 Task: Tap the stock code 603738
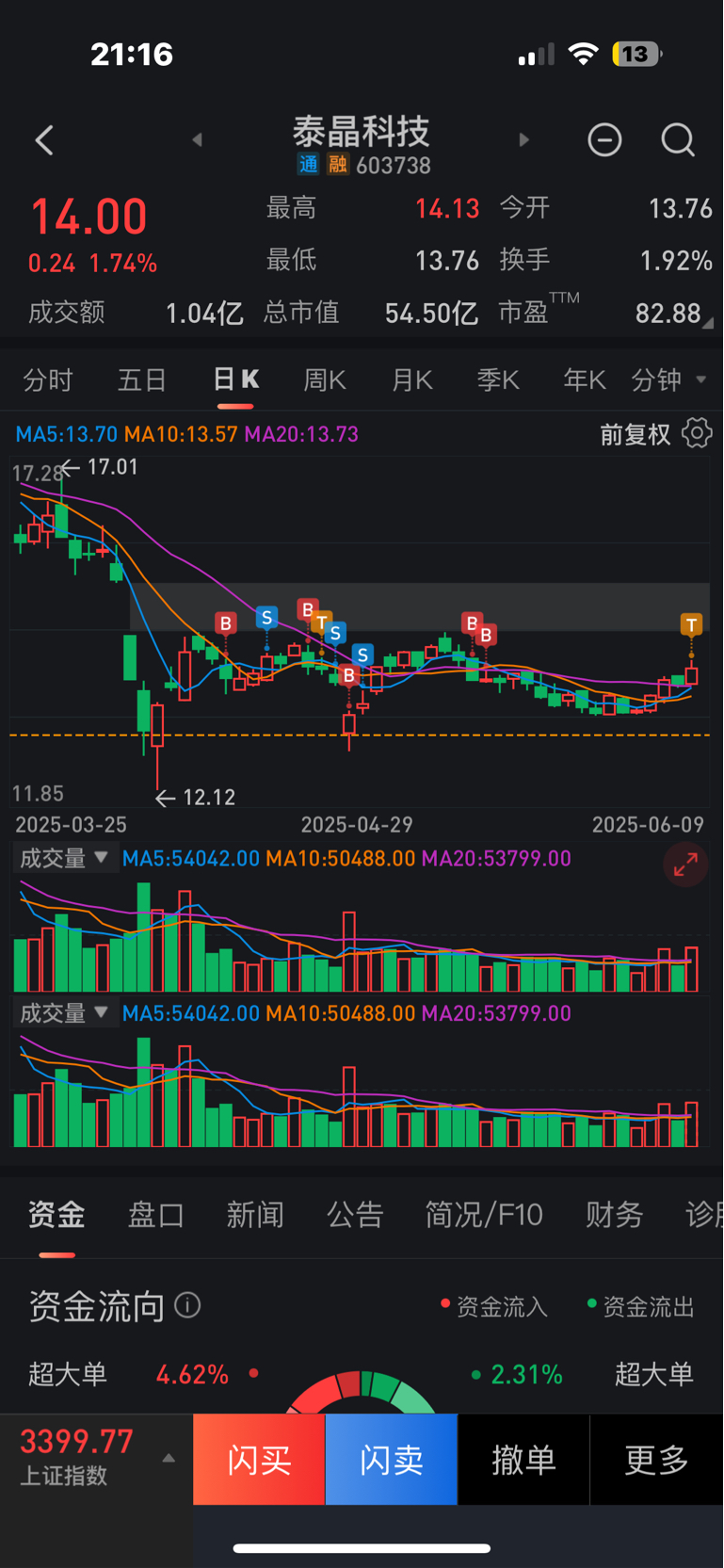(394, 166)
